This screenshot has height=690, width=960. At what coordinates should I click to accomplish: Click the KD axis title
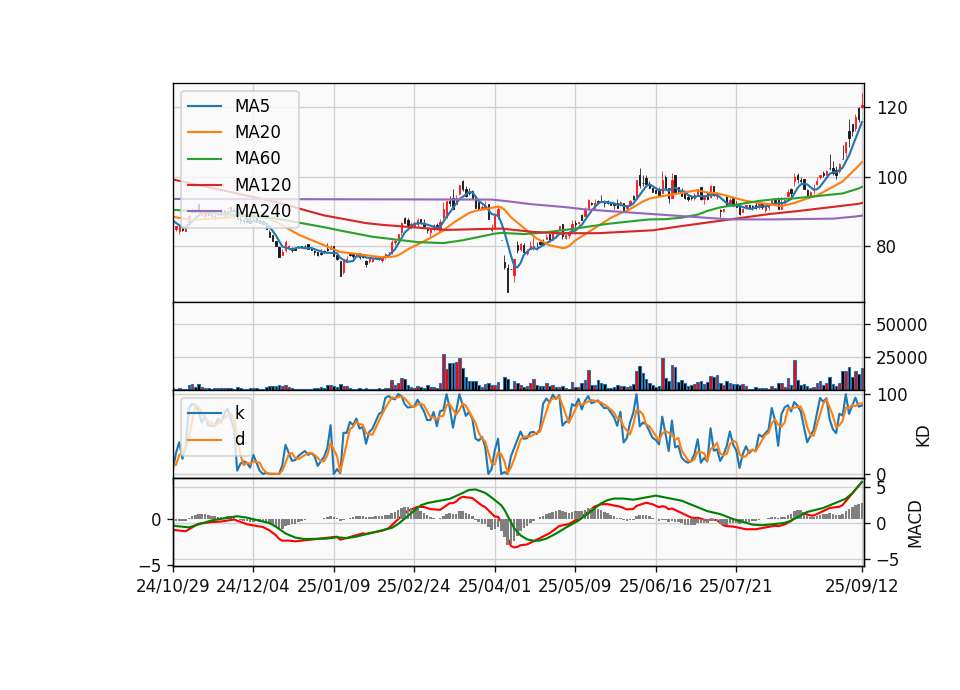(x=923, y=437)
